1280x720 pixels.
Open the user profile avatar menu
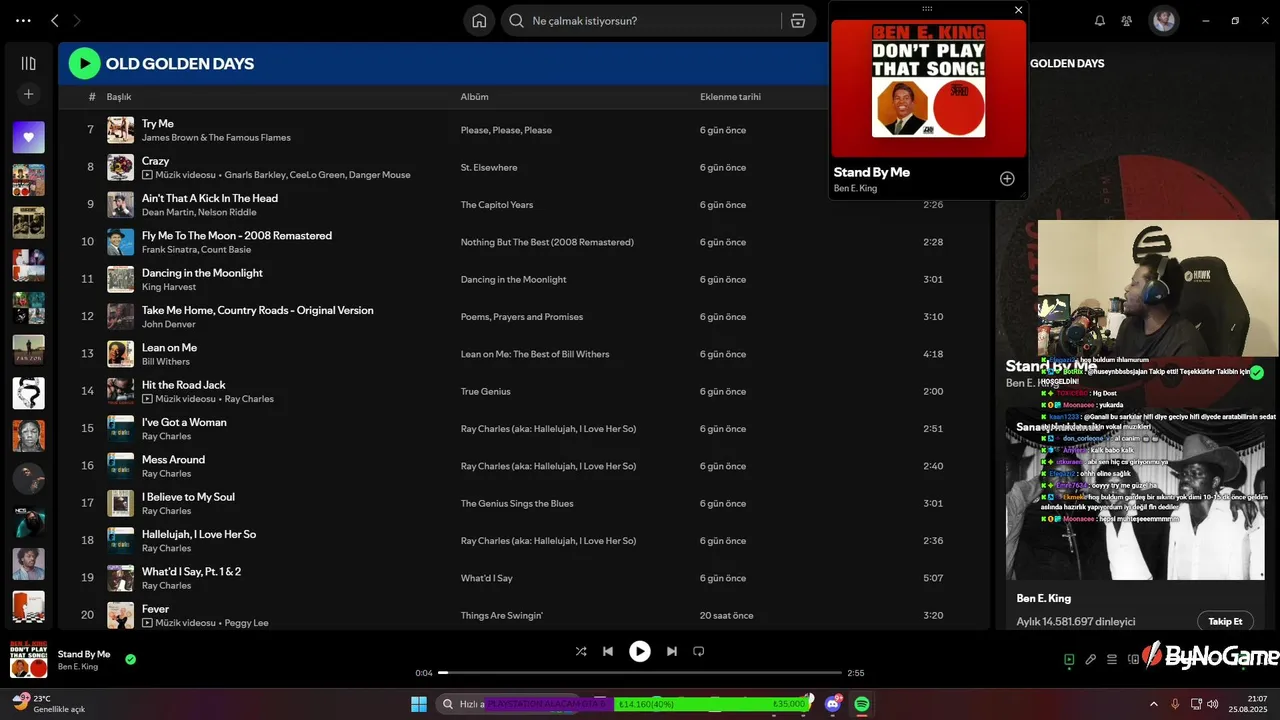(1163, 20)
